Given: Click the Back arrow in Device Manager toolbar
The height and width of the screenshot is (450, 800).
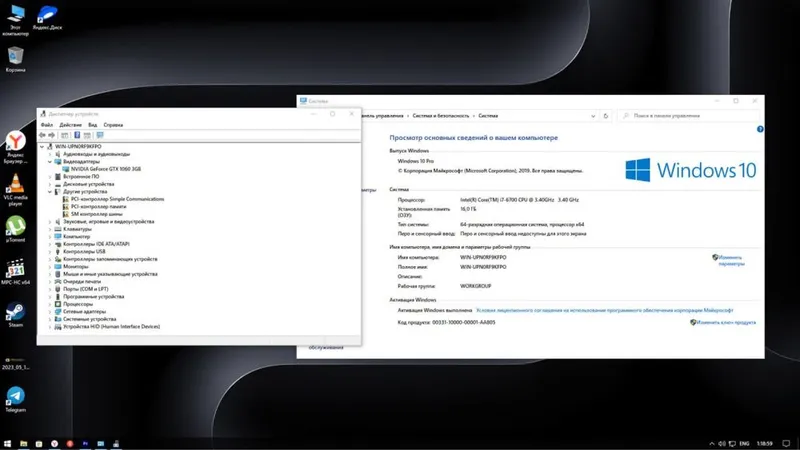Looking at the screenshot, I should tap(42, 135).
